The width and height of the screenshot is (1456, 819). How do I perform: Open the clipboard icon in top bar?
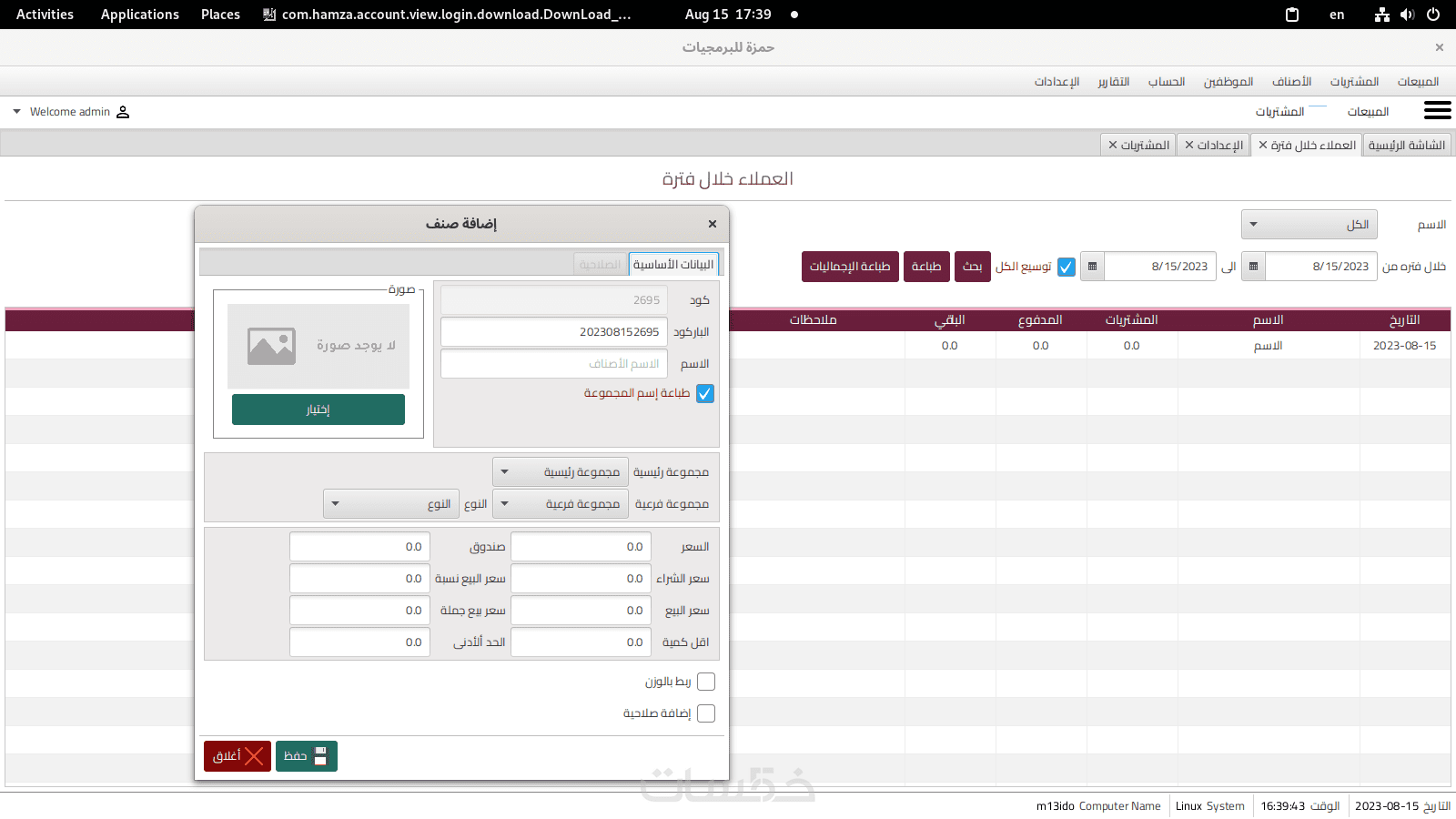tap(1291, 15)
